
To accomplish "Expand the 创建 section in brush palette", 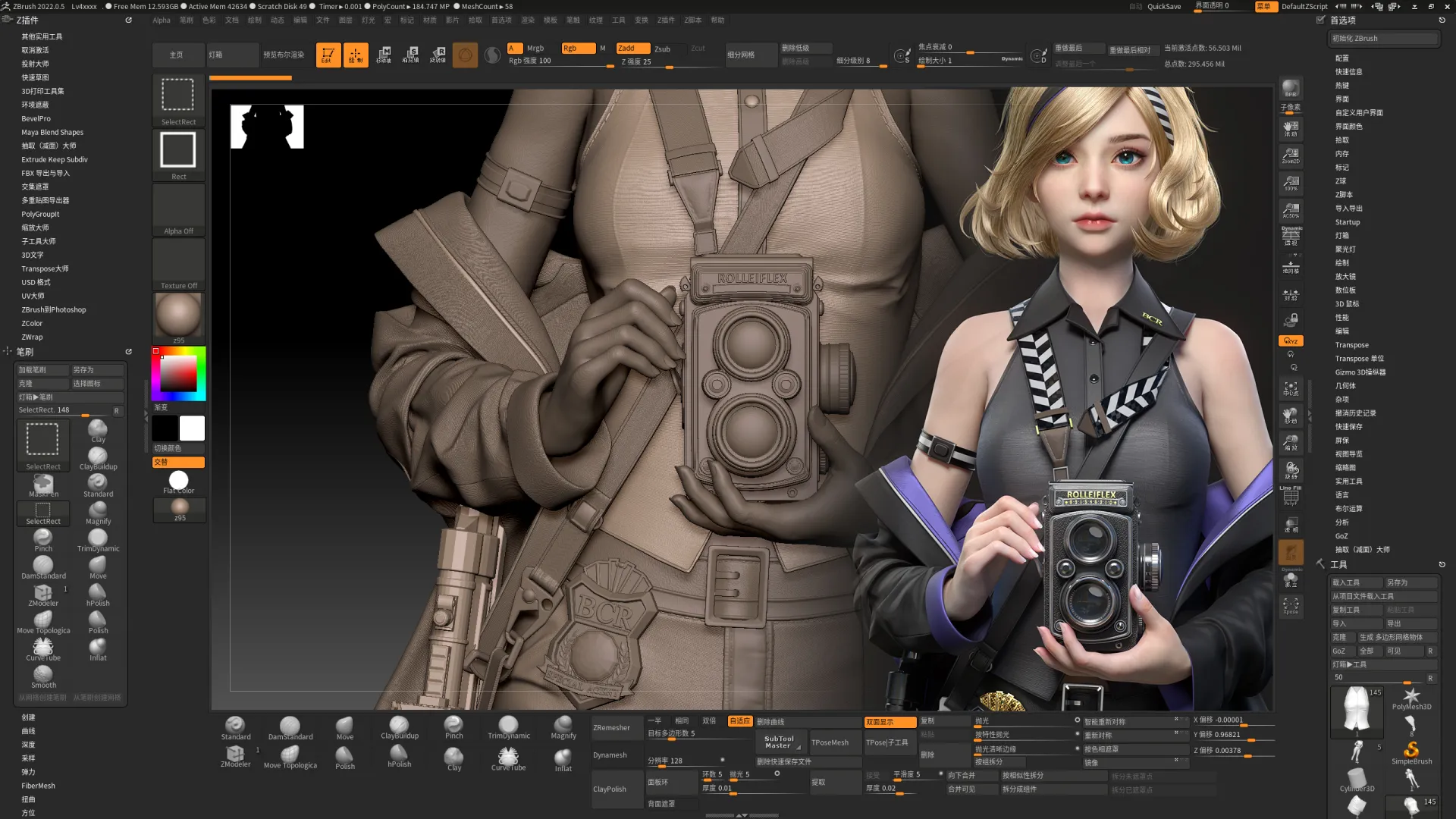I will (x=28, y=717).
